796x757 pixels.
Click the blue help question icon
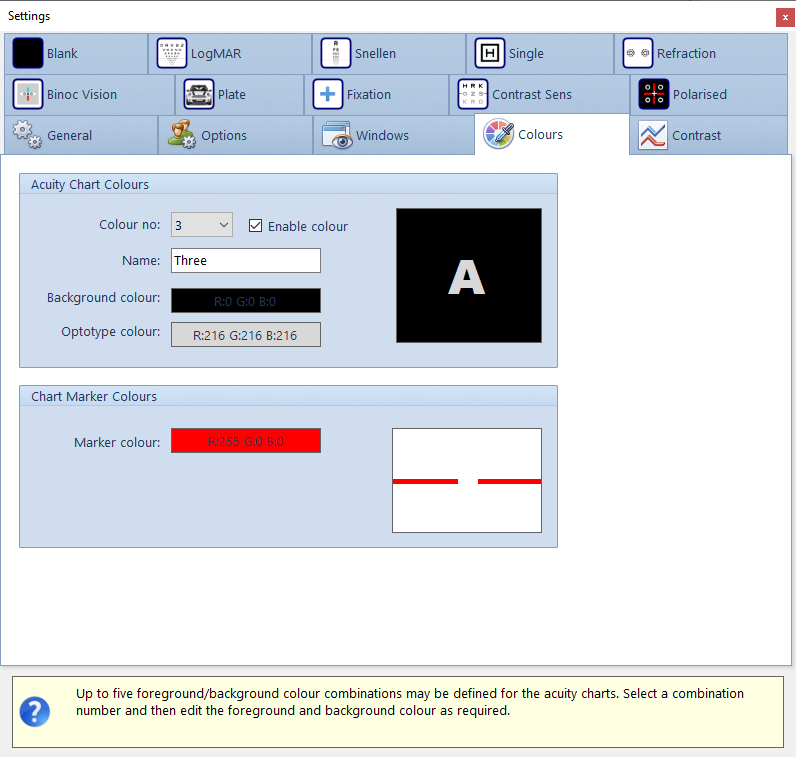pos(35,711)
